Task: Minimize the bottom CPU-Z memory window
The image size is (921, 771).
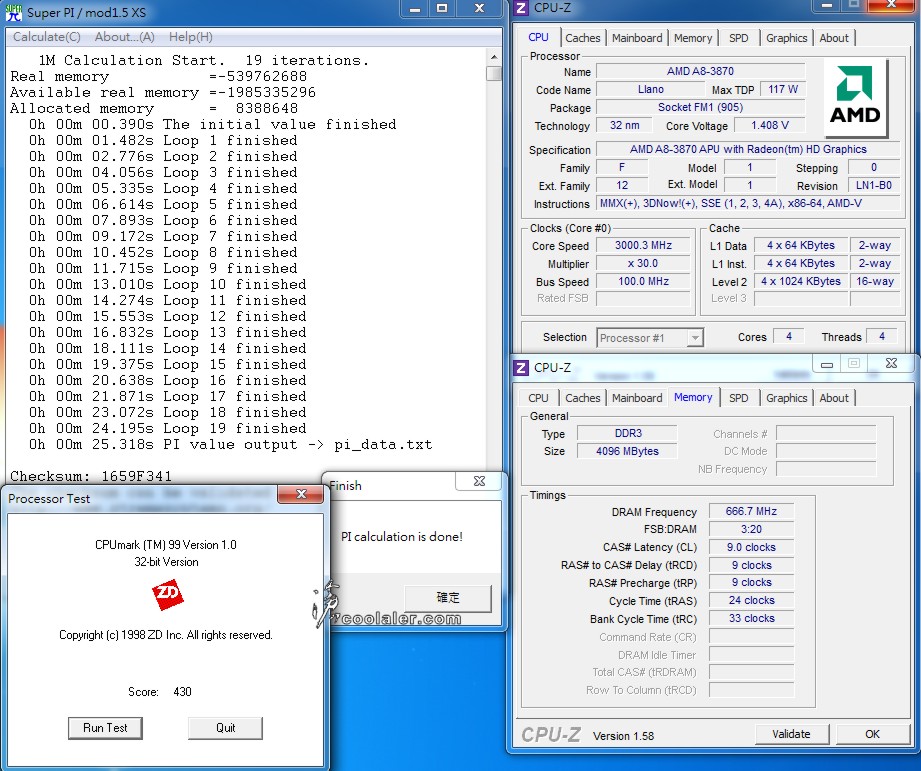Action: (826, 363)
